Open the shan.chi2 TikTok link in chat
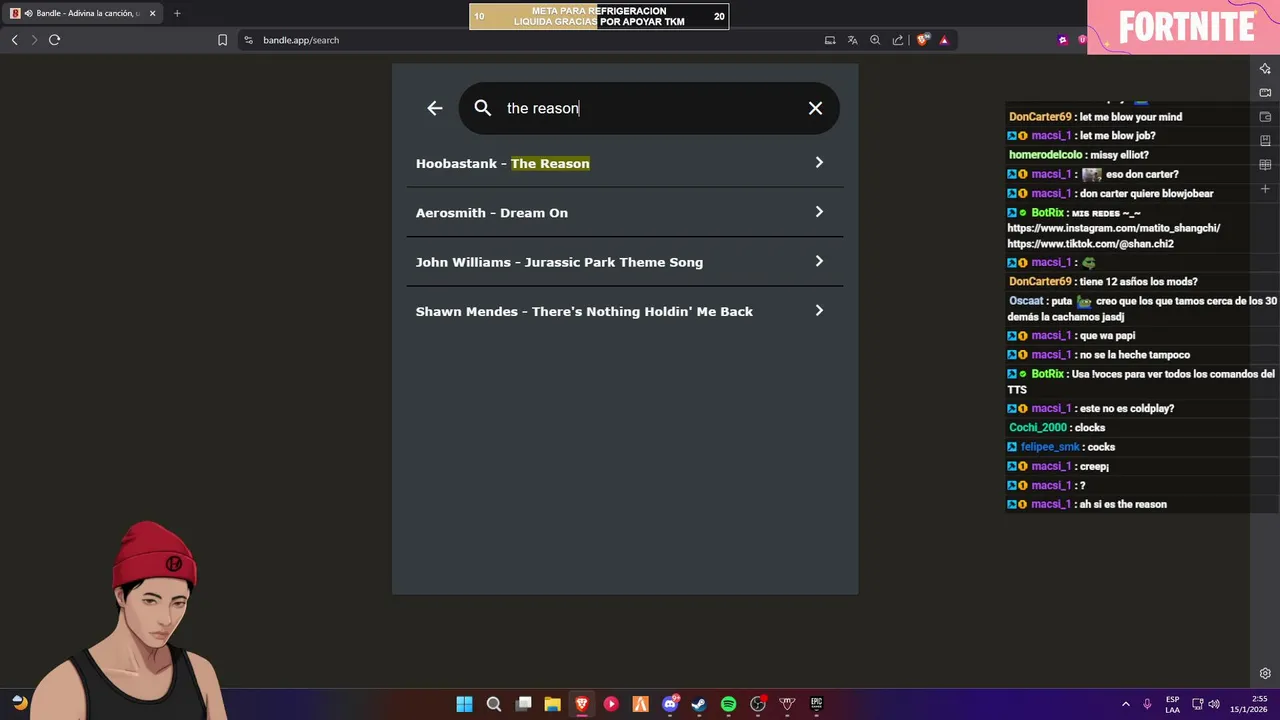 (1090, 244)
